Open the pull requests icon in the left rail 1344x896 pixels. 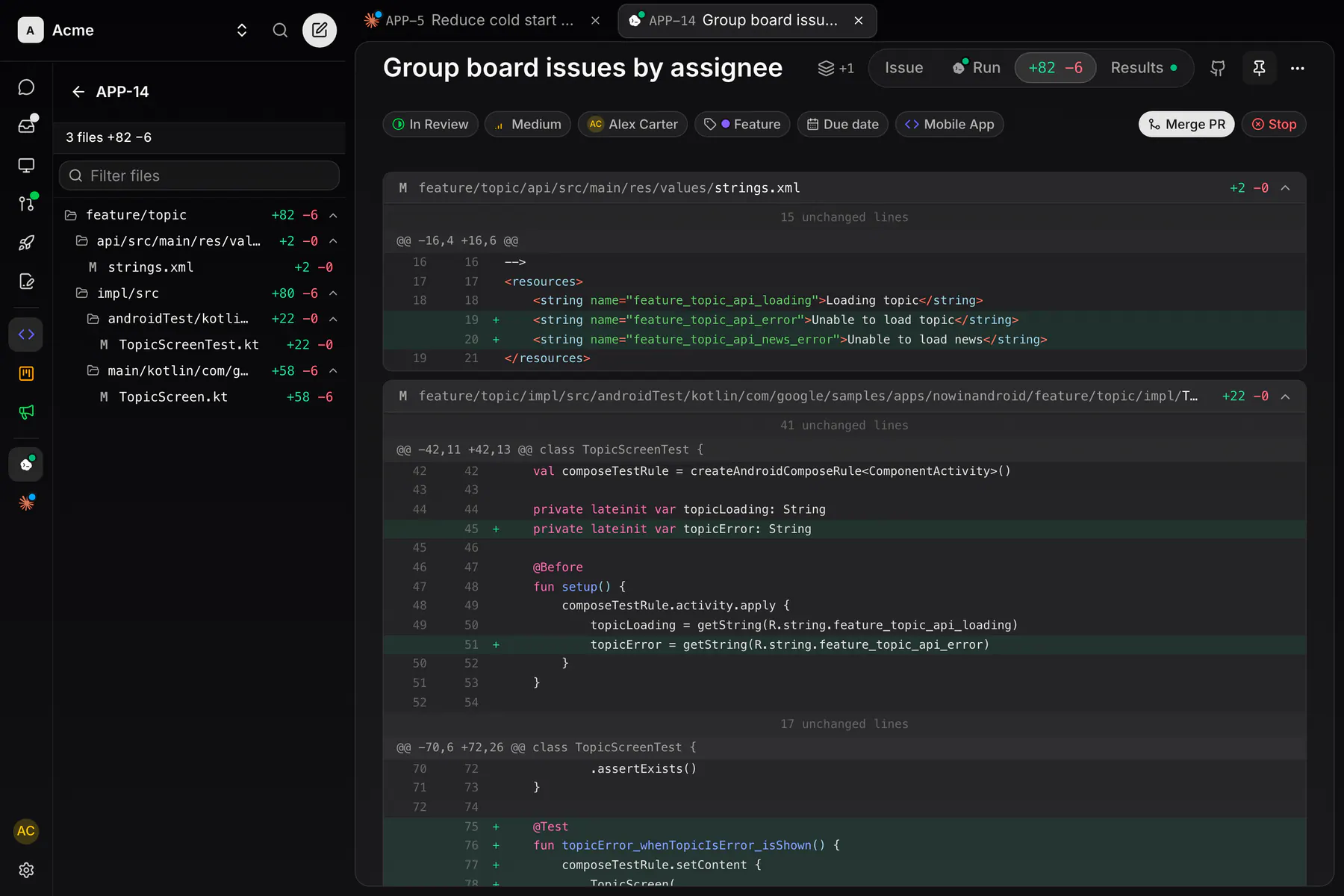[x=26, y=203]
